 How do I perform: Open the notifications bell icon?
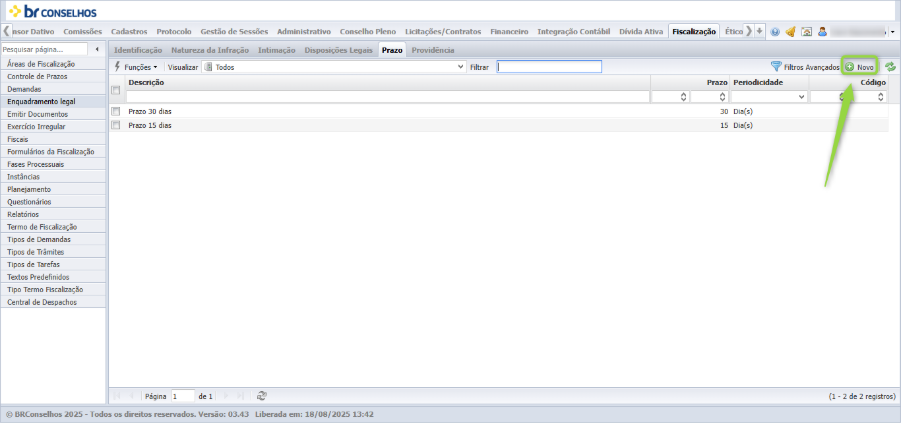(790, 32)
